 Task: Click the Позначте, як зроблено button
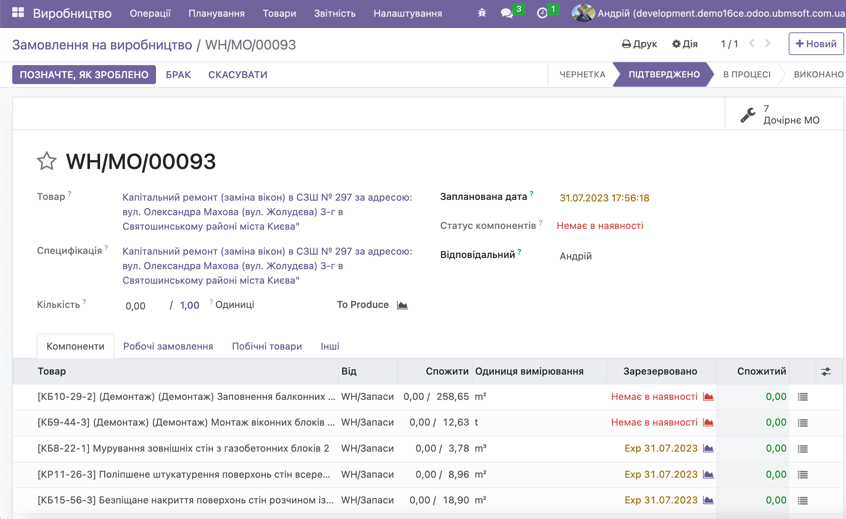point(84,75)
